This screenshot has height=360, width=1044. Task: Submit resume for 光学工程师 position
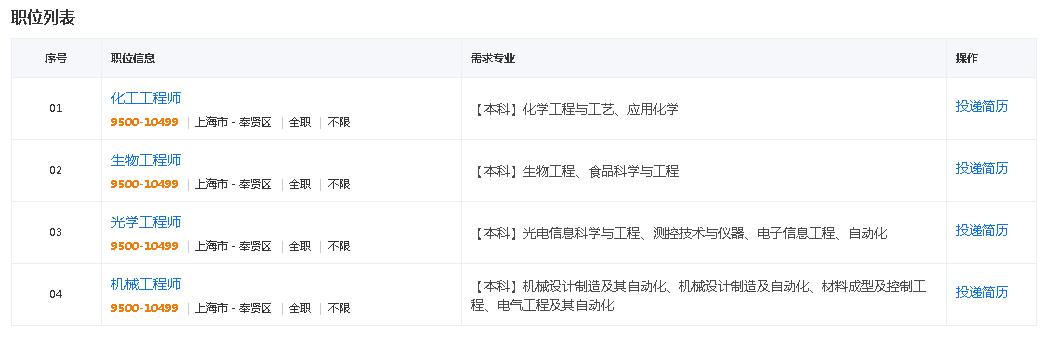pyautogui.click(x=981, y=230)
